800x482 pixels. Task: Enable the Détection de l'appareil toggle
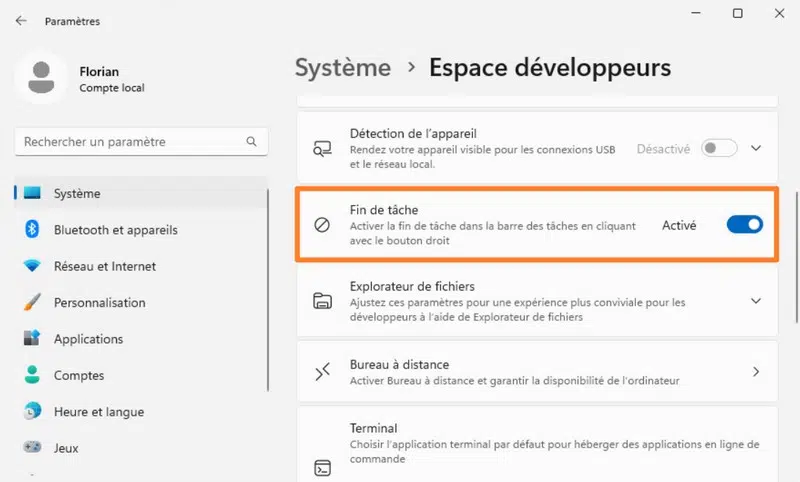pyautogui.click(x=719, y=148)
